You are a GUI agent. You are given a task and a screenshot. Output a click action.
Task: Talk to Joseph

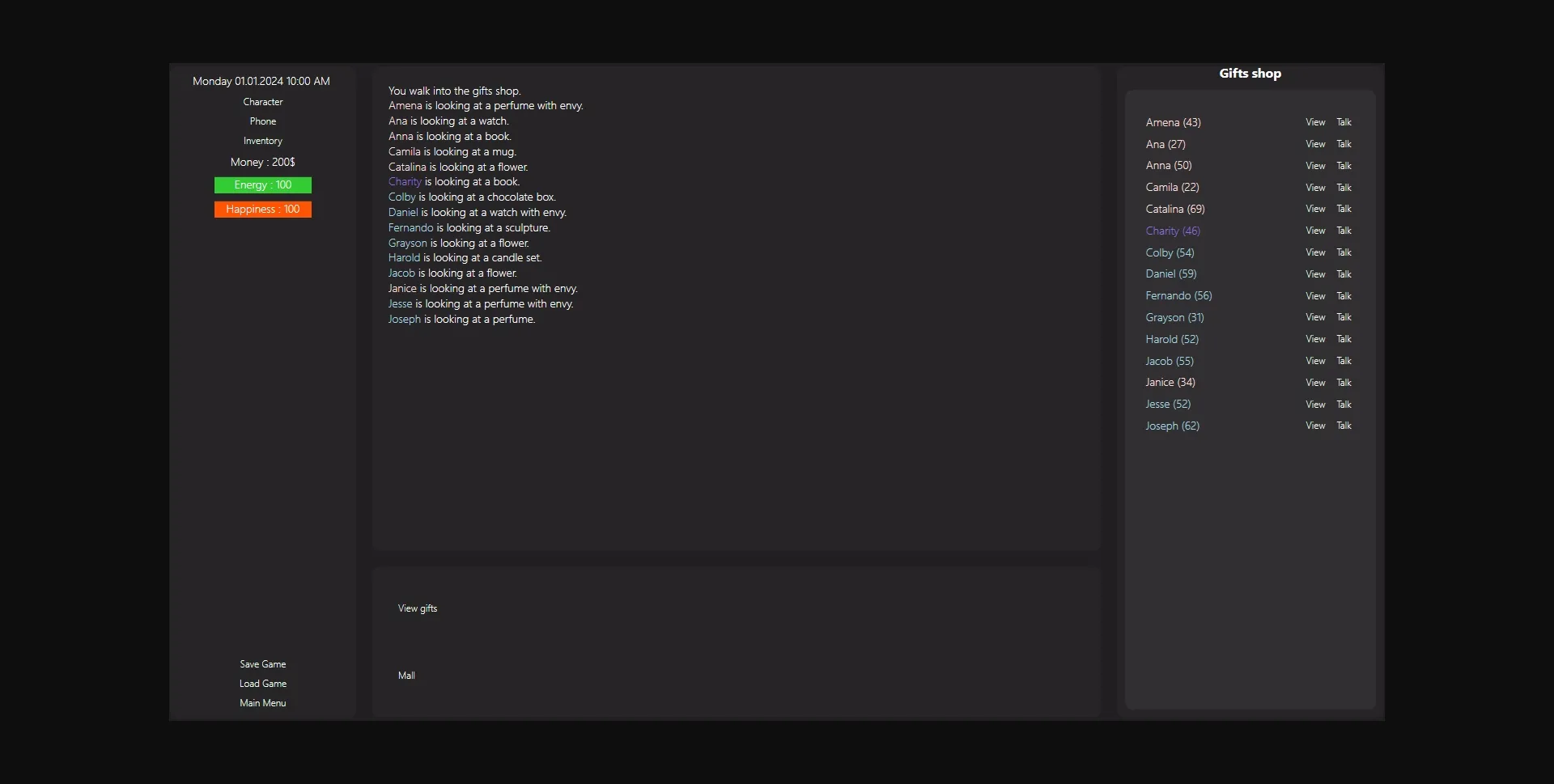point(1344,426)
